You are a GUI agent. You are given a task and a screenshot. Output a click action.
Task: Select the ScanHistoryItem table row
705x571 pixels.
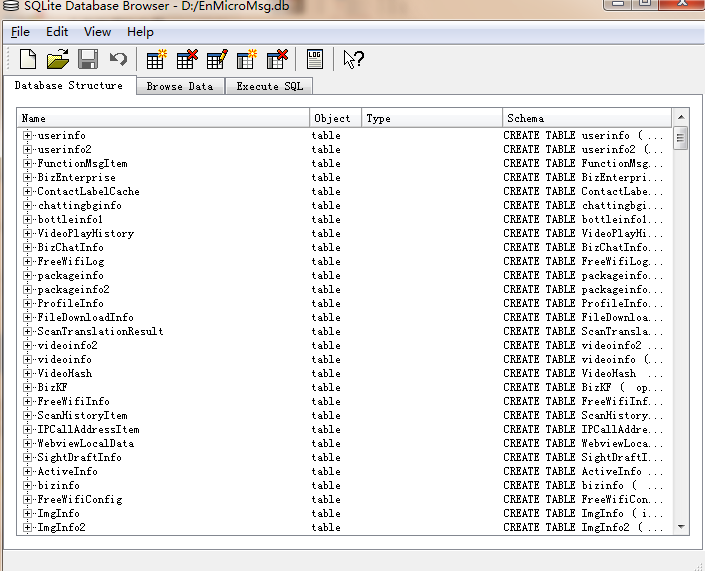click(x=344, y=415)
